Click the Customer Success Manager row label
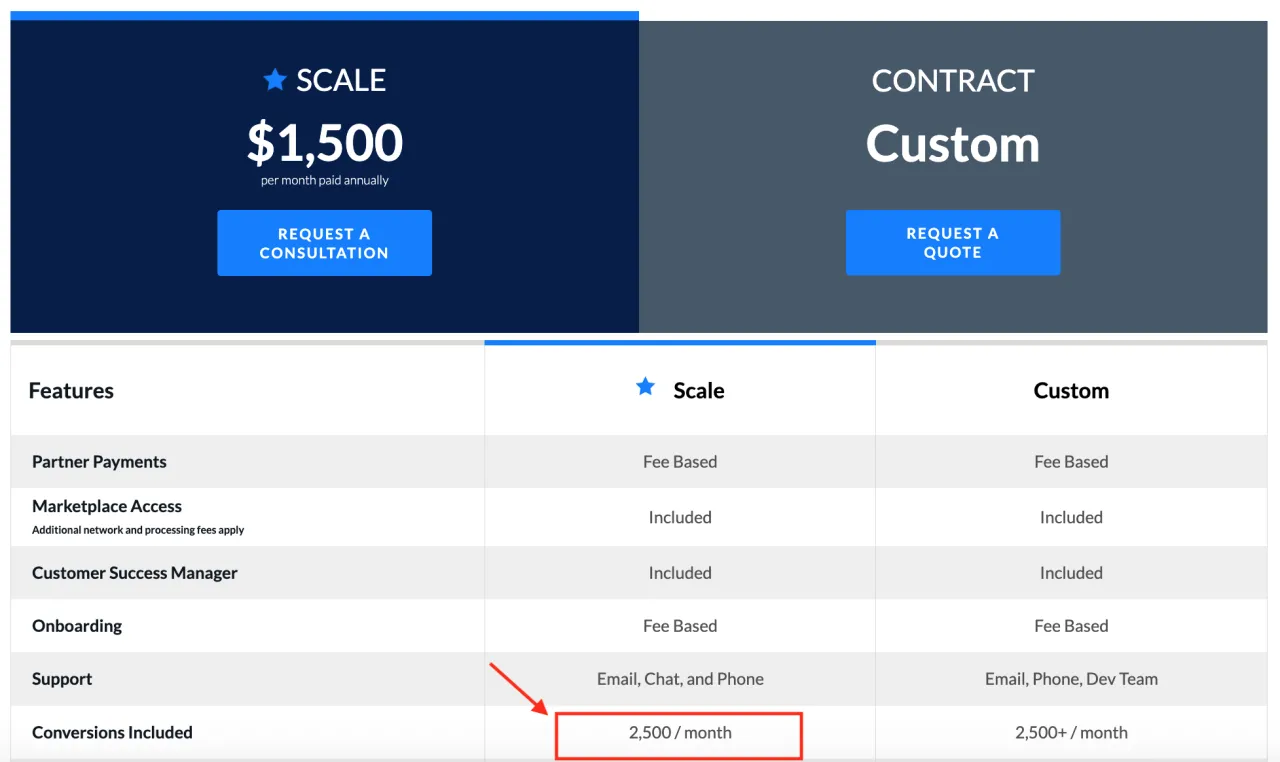1280x762 pixels. tap(135, 573)
